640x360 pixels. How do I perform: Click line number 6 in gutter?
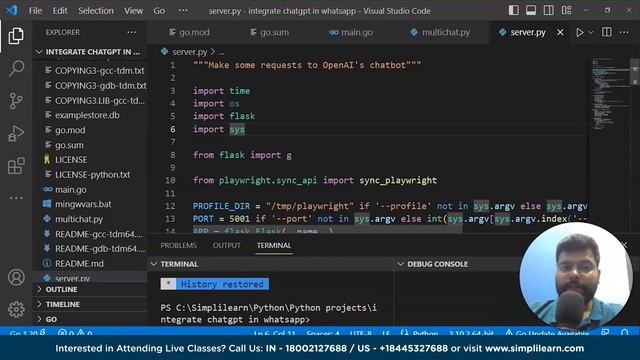173,129
